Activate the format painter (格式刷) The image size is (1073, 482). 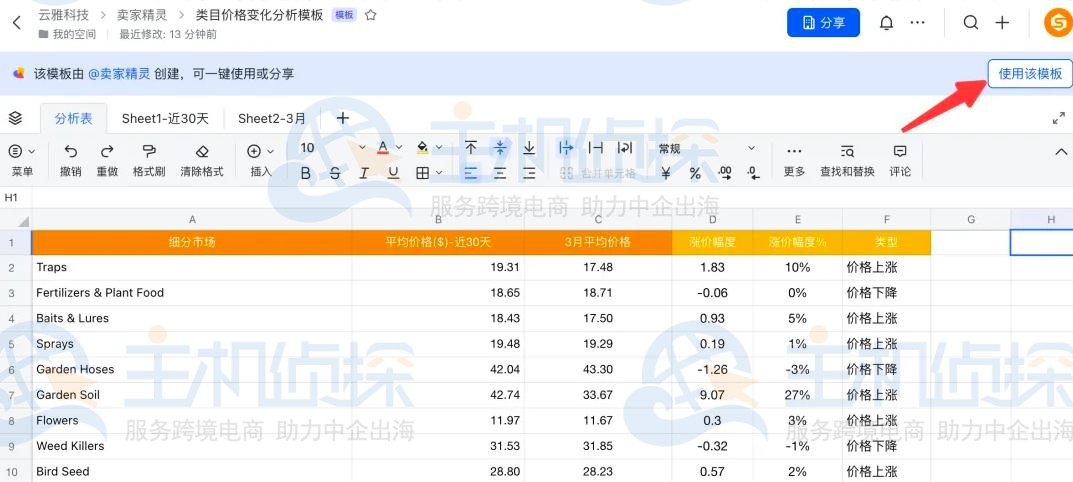pyautogui.click(x=149, y=160)
